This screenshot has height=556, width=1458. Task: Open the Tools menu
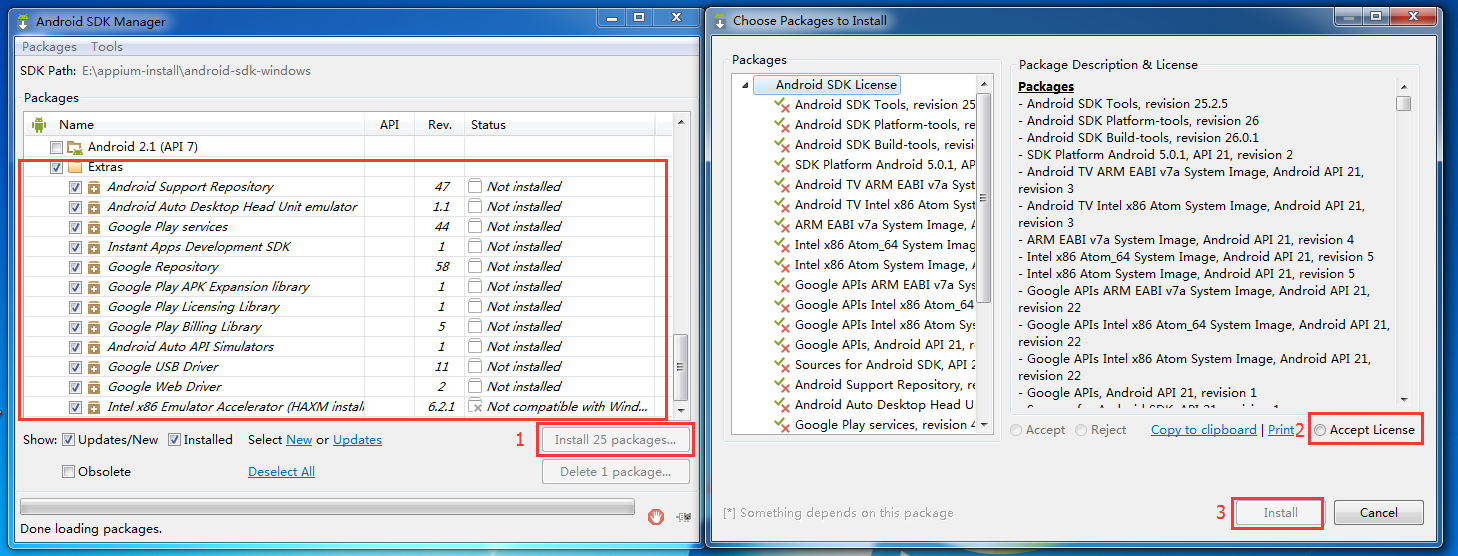pos(107,47)
